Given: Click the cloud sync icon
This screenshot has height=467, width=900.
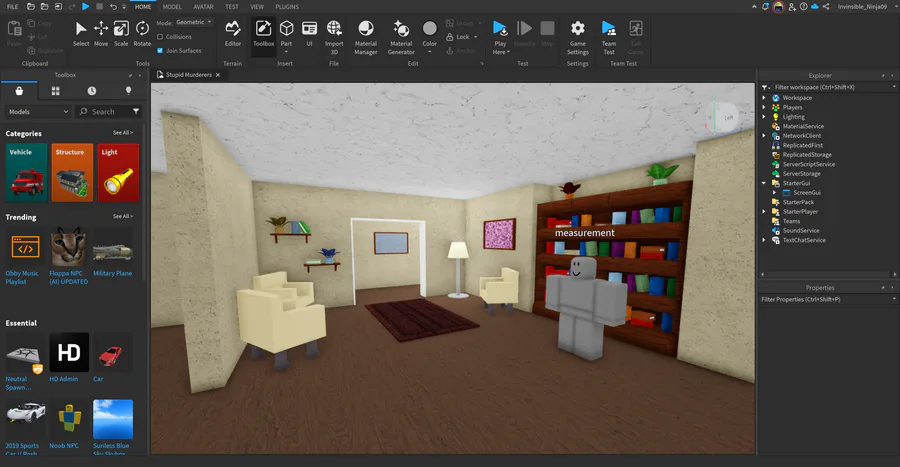Looking at the screenshot, I should tap(814, 6).
